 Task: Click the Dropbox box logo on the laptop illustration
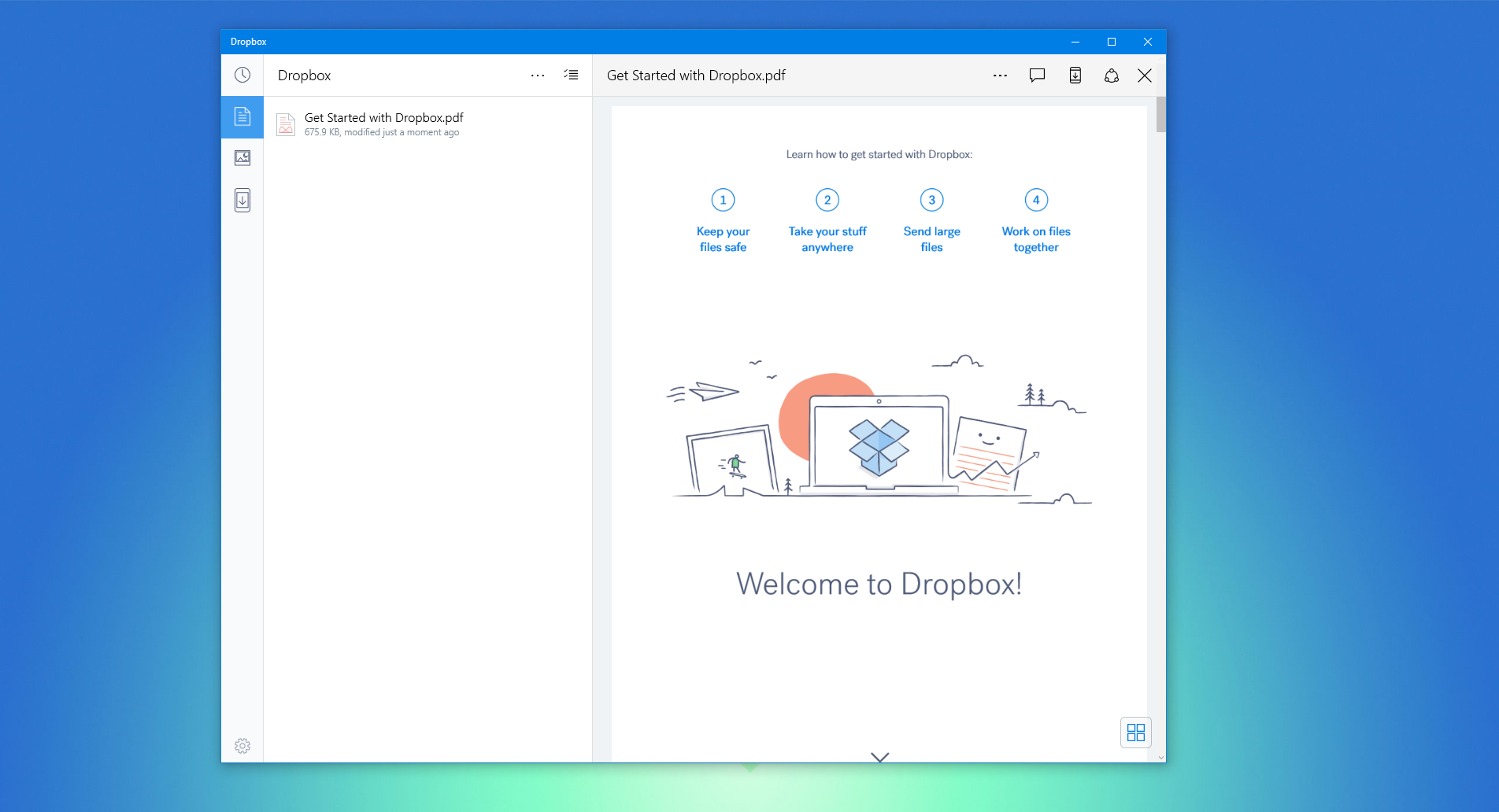879,447
